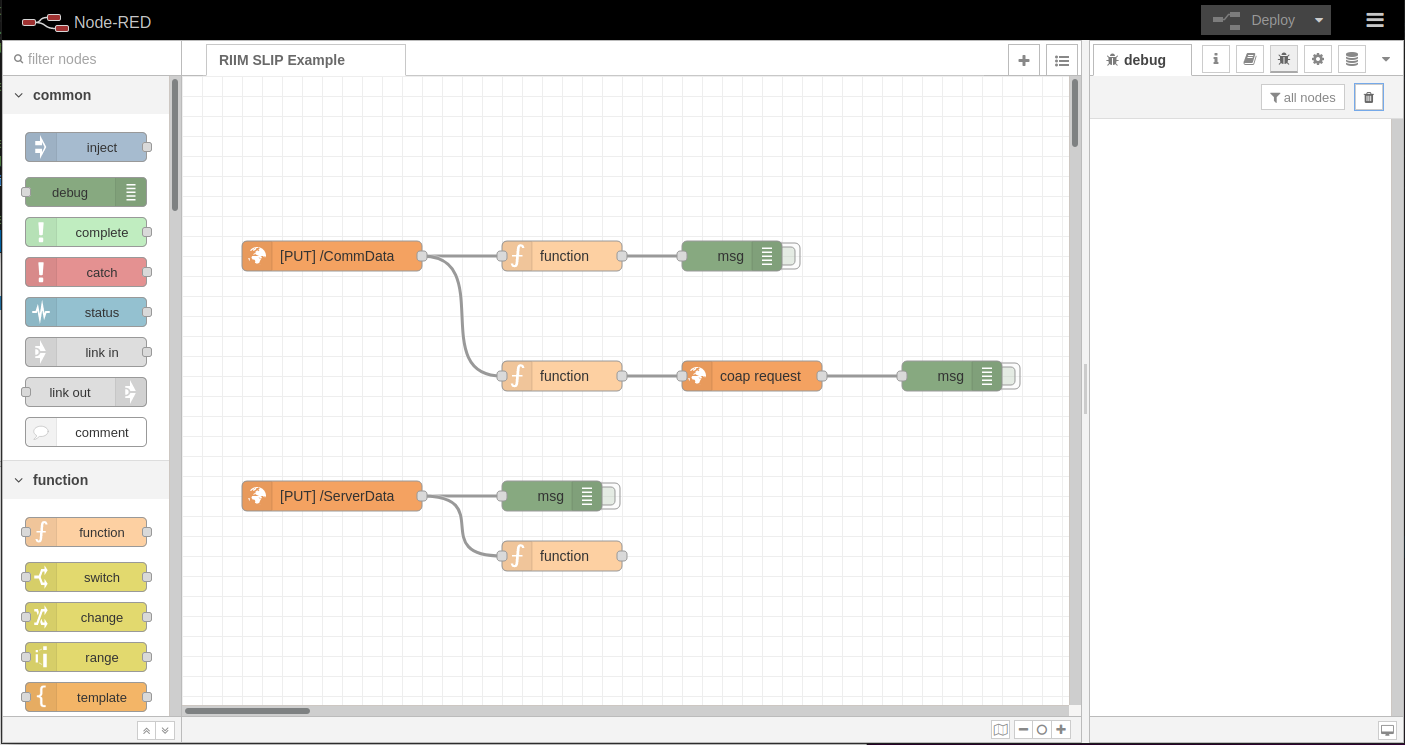Image resolution: width=1405 pixels, height=745 pixels.
Task: Clear debug messages with the trash icon
Action: click(1368, 96)
